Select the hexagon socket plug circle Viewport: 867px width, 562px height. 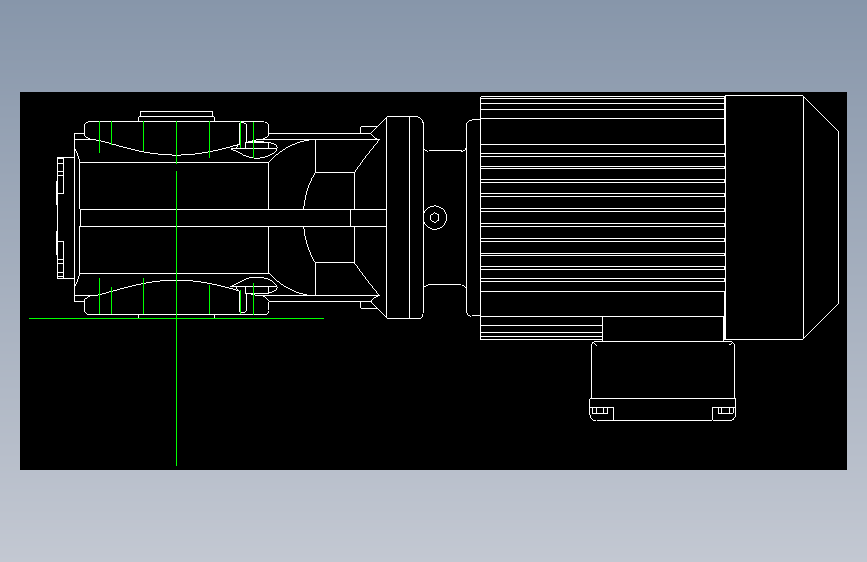tap(435, 218)
